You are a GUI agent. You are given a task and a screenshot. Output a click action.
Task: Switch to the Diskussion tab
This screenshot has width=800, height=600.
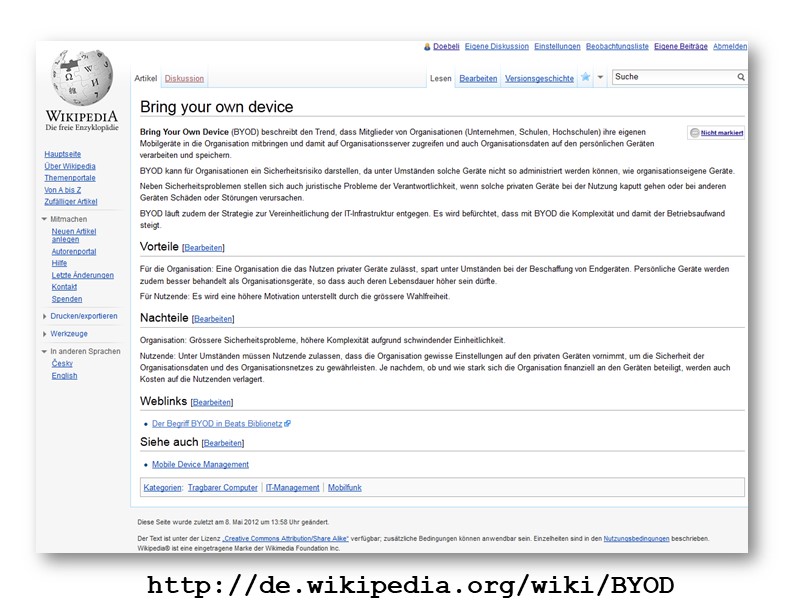[184, 78]
